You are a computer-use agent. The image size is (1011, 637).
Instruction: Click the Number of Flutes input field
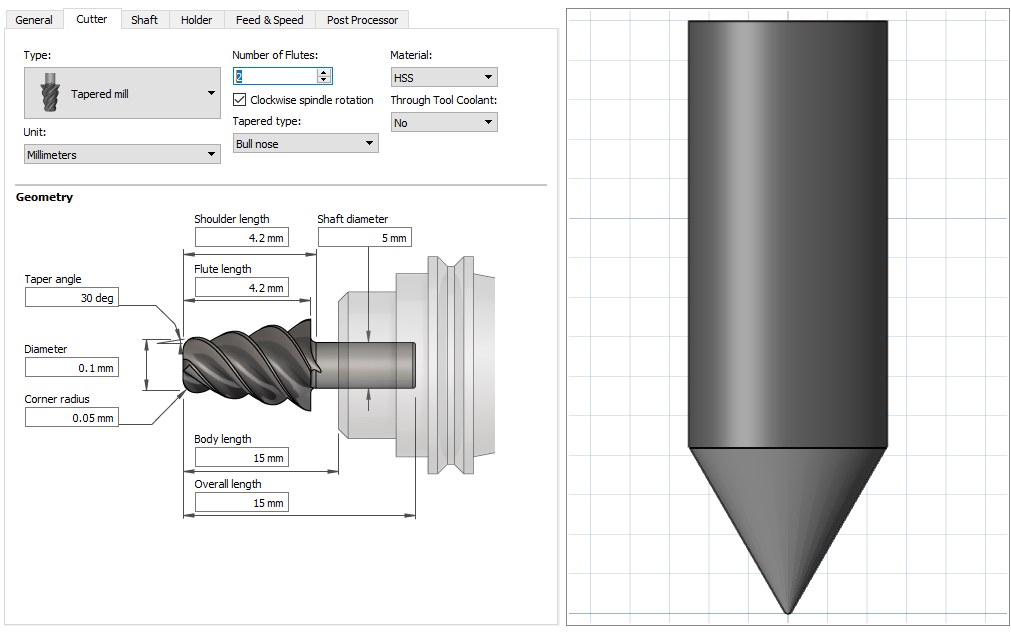click(275, 76)
